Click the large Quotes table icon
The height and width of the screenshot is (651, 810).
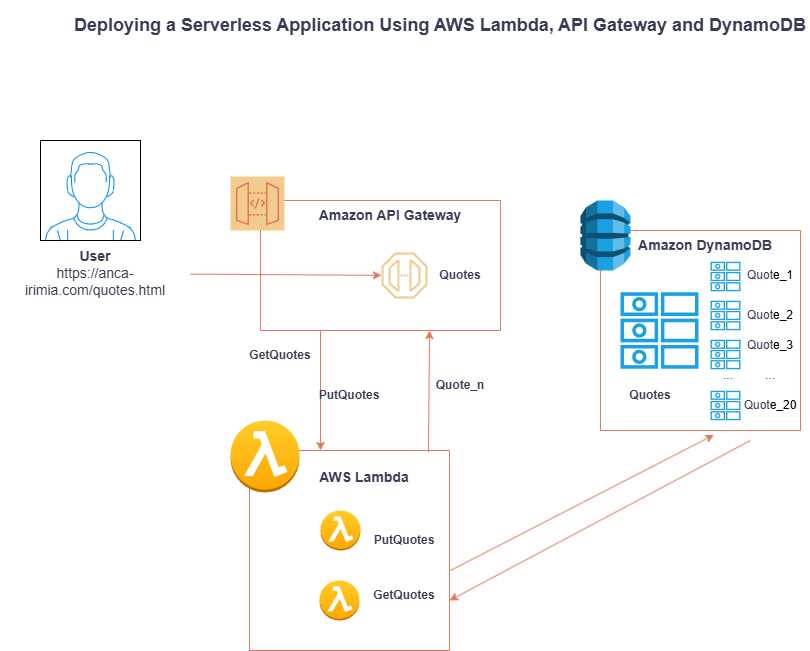coord(659,331)
